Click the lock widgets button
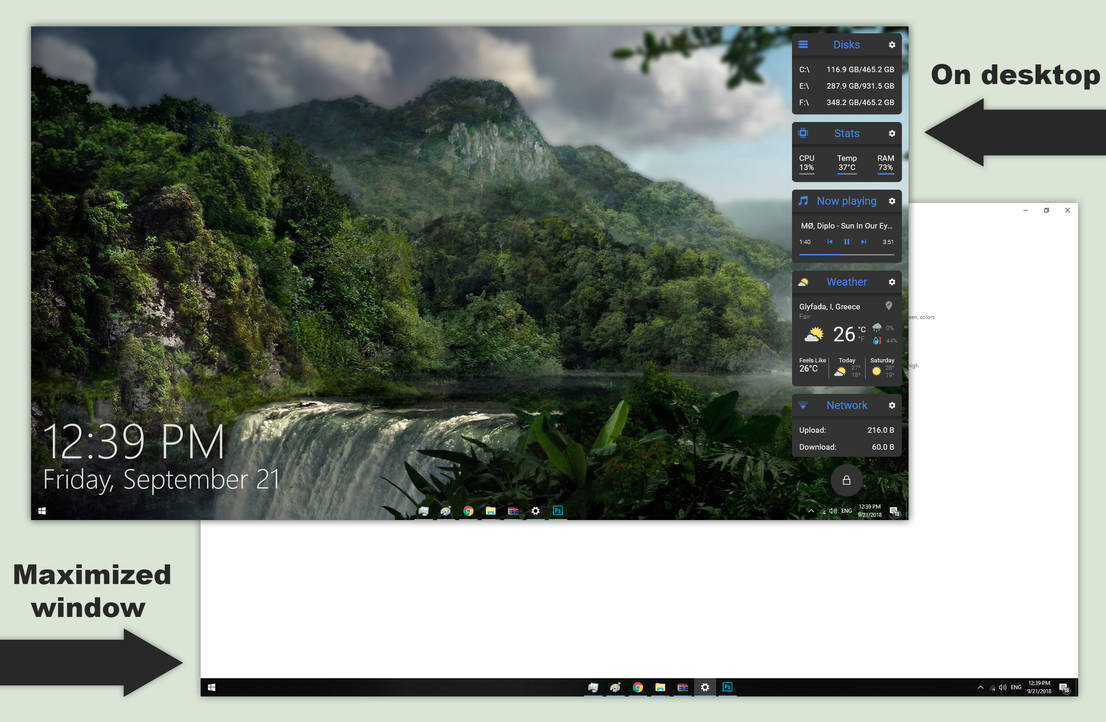Screen dimensions: 1106x722 [x=847, y=480]
